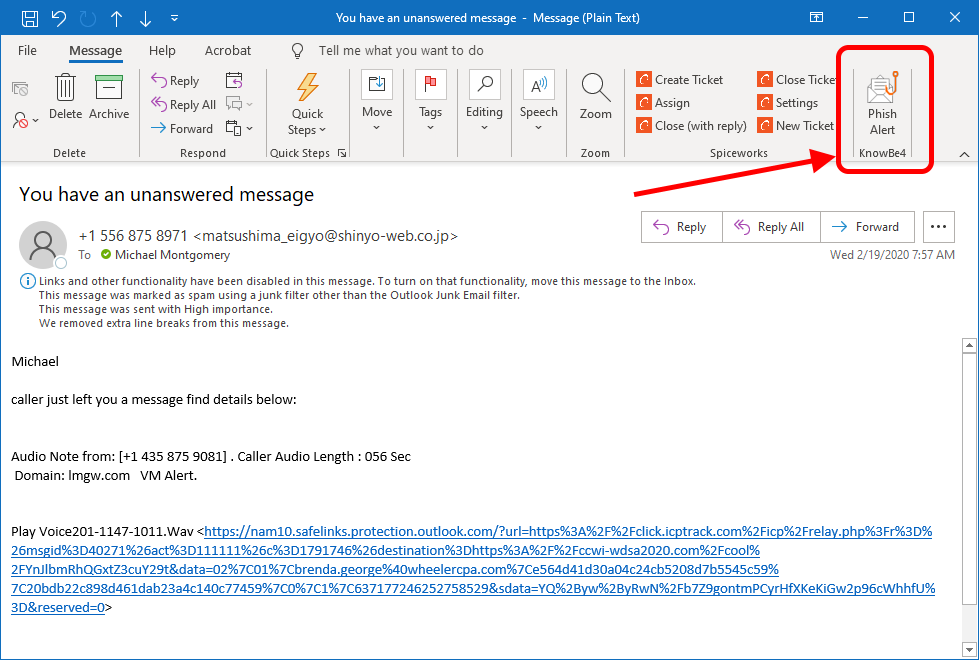
Task: Reply with a Meeting icon
Action: click(x=234, y=81)
